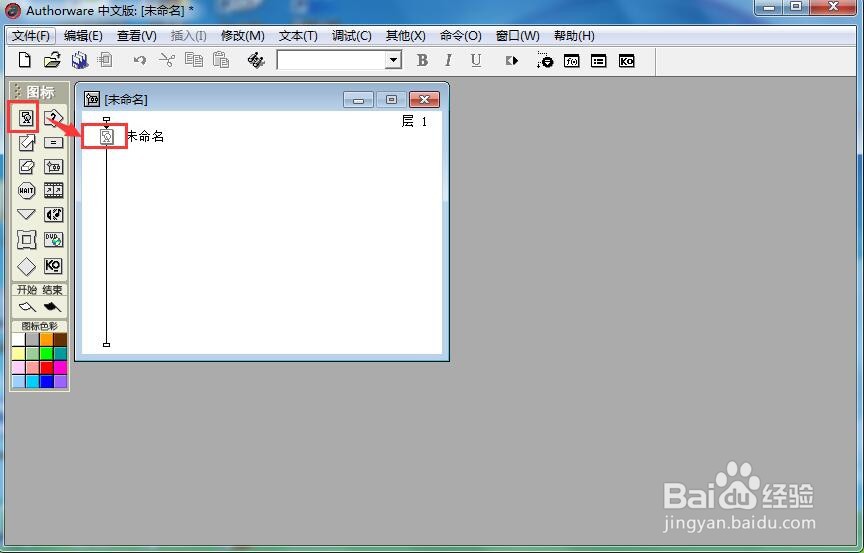Open the Functions window icon
Viewport: 864px width, 553px height.
(571, 61)
